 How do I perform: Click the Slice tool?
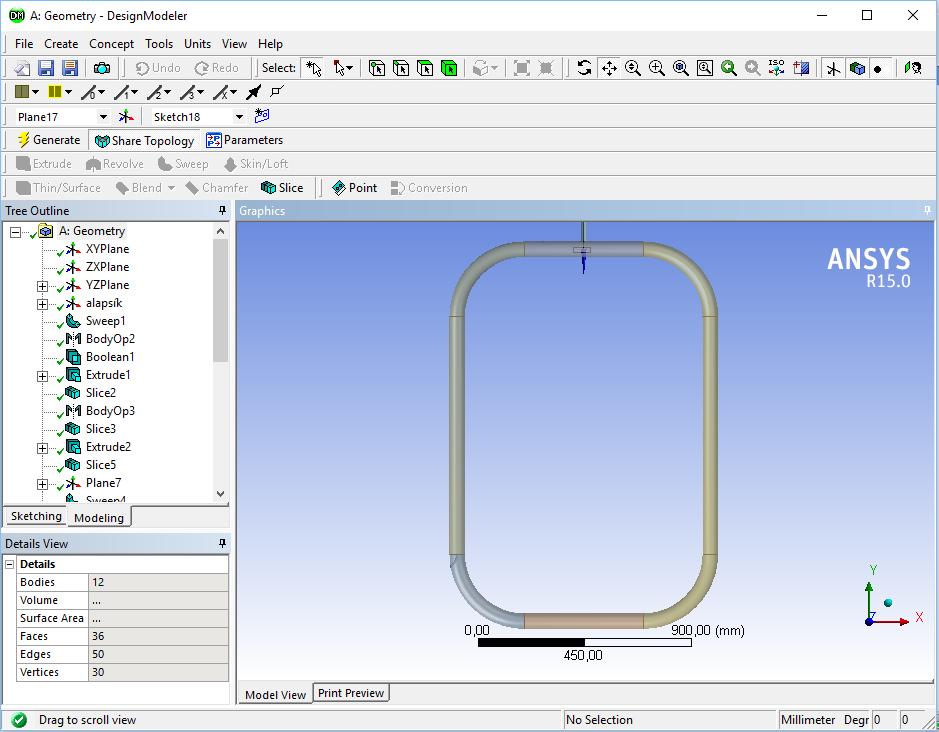(282, 187)
